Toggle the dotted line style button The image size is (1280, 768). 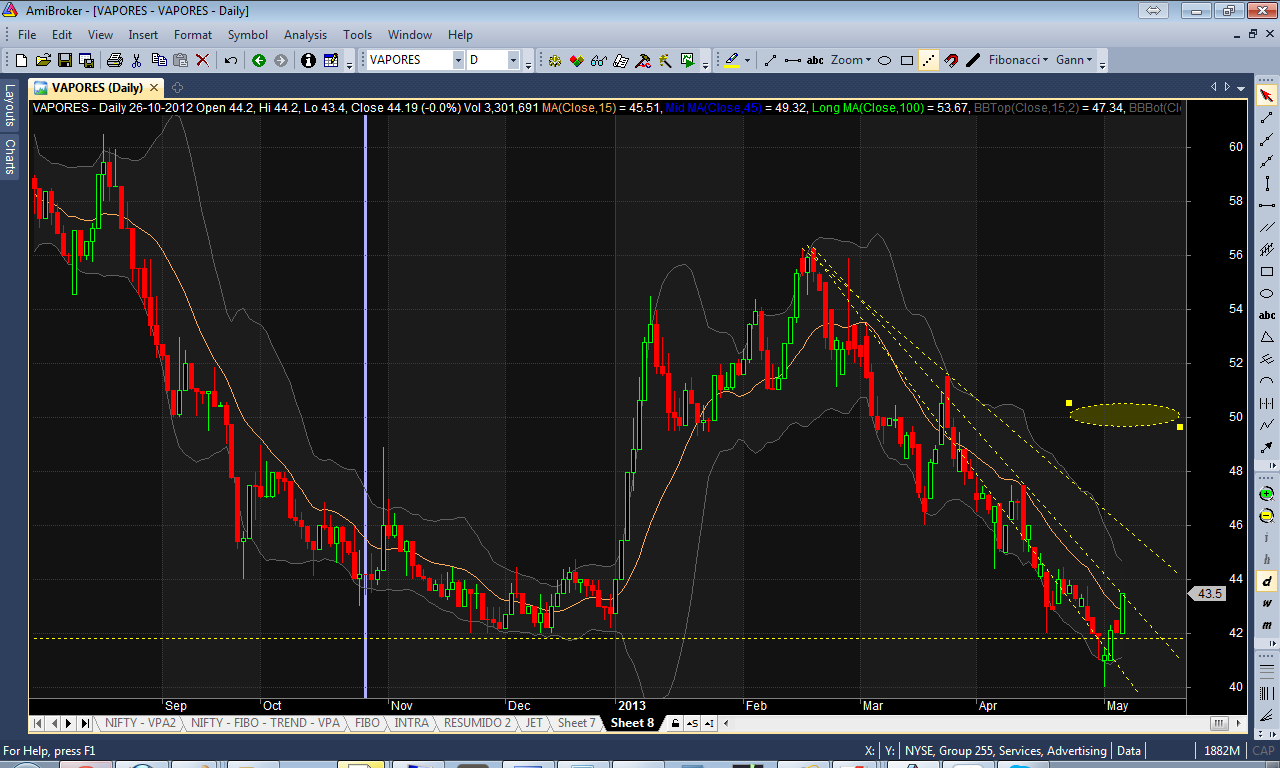(929, 60)
